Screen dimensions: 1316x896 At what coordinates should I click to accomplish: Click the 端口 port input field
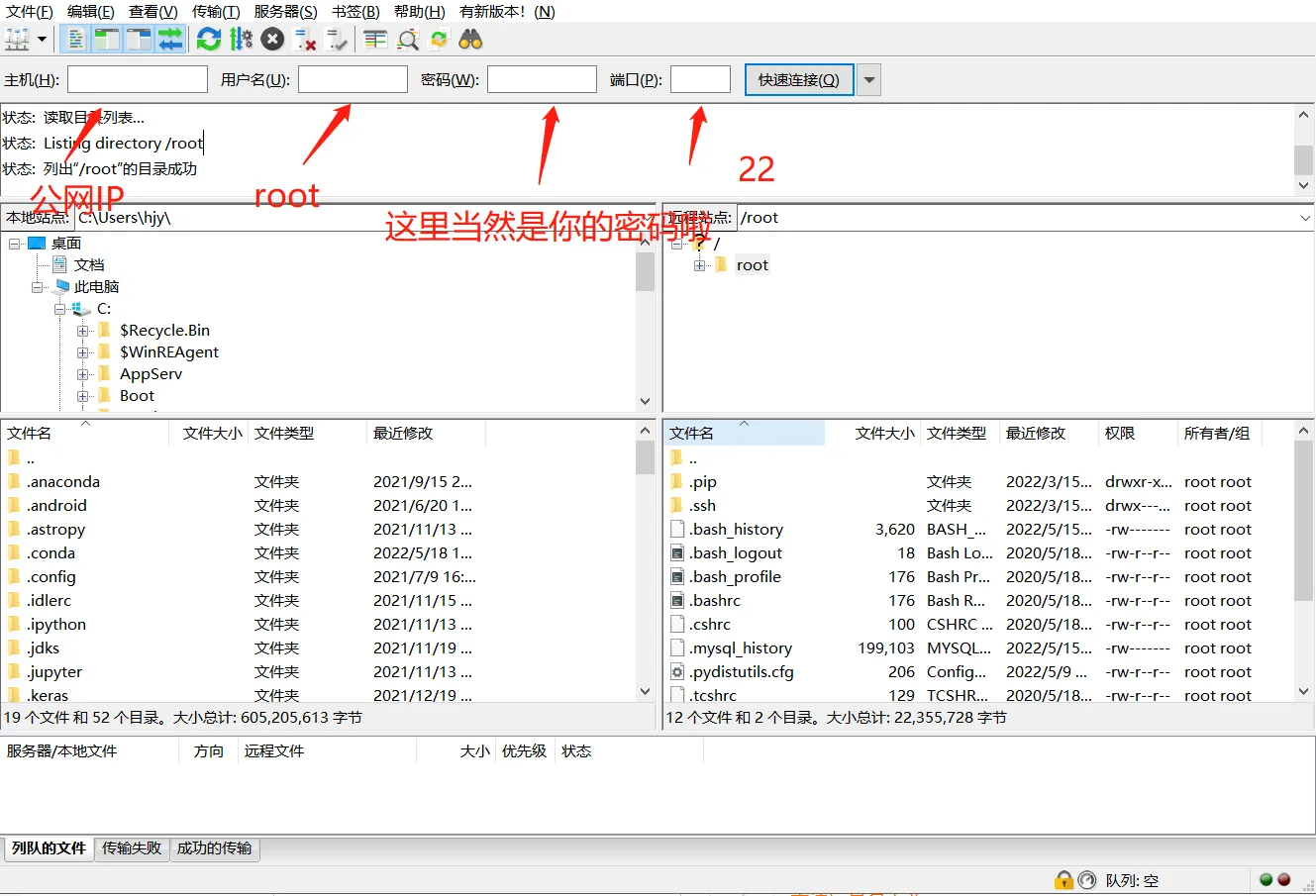[700, 79]
